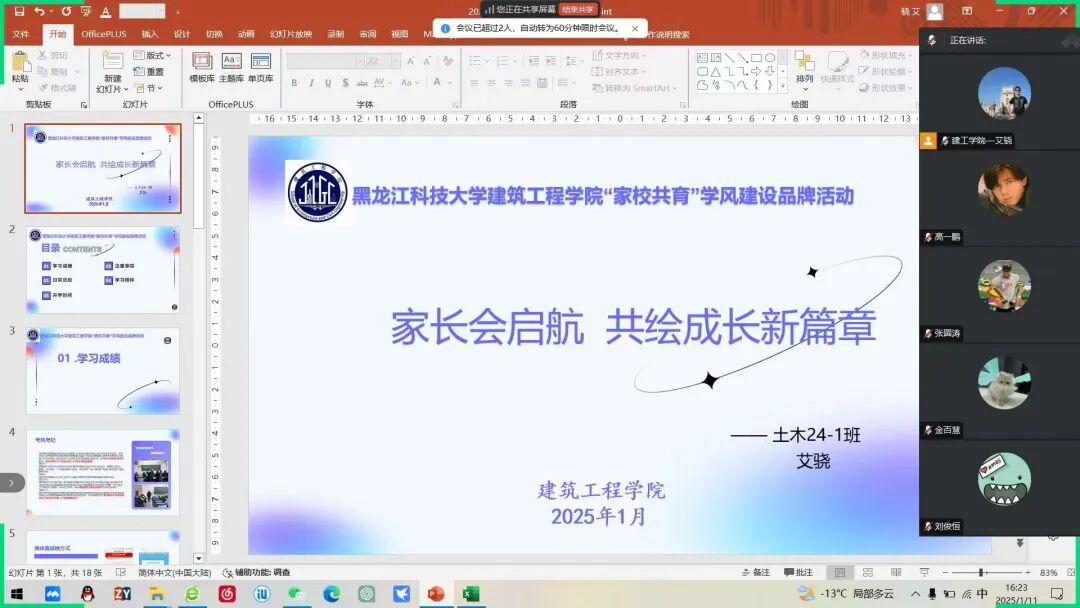
Task: Switch to the 设计 ribbon tab
Action: (182, 34)
